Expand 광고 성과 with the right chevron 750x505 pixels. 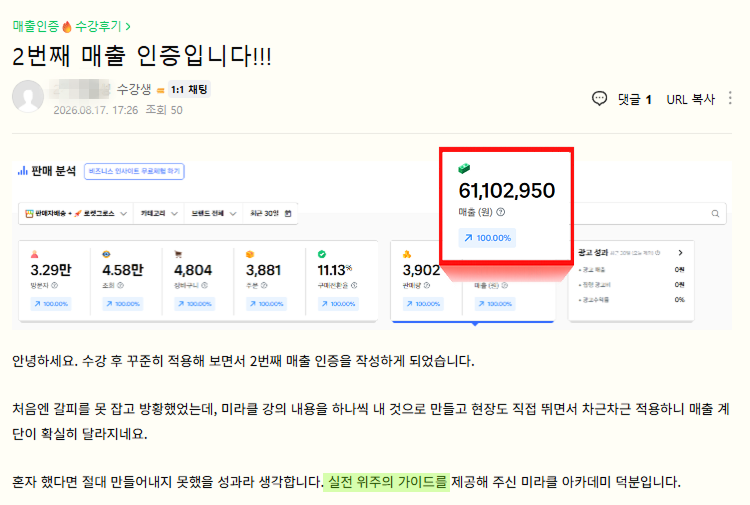click(680, 252)
